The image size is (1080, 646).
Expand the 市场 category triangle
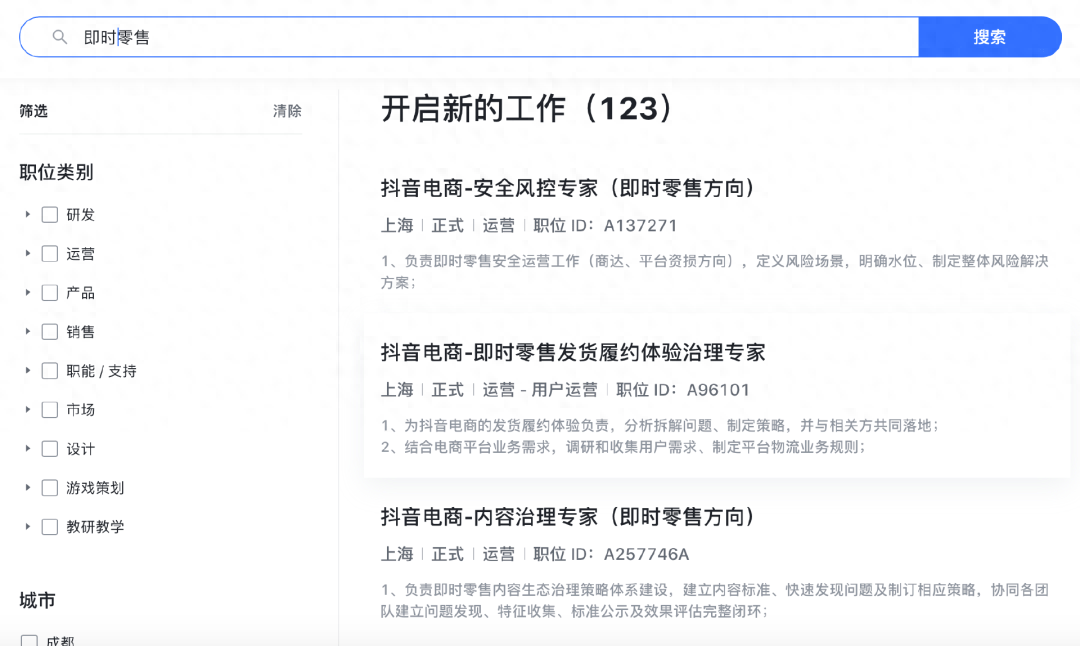(x=28, y=410)
